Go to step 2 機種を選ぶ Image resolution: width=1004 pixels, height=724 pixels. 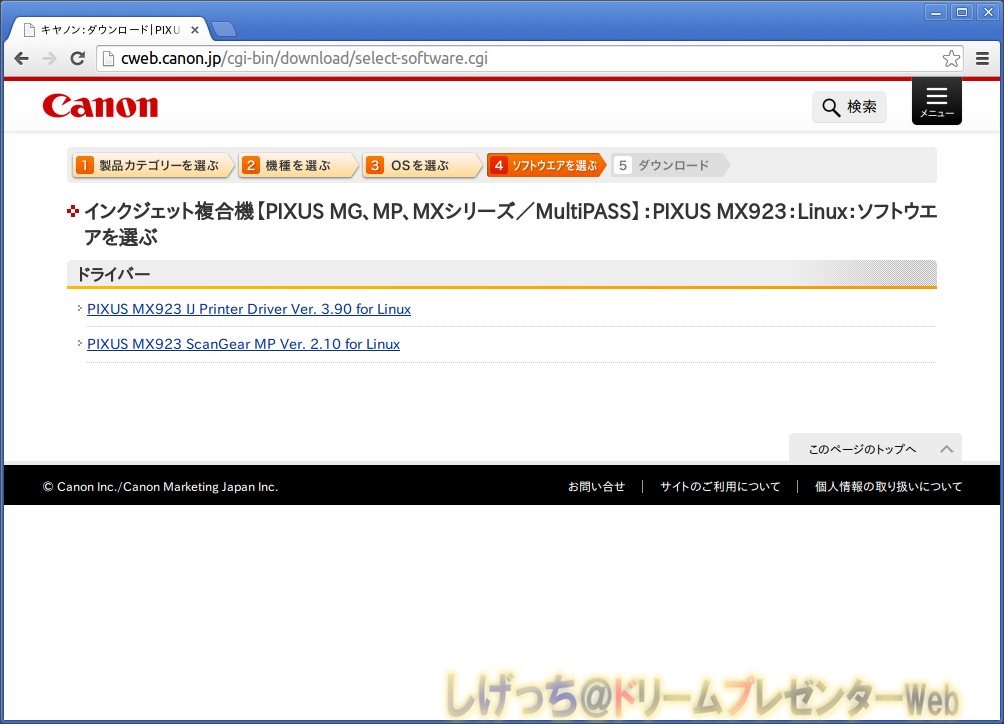tap(296, 165)
